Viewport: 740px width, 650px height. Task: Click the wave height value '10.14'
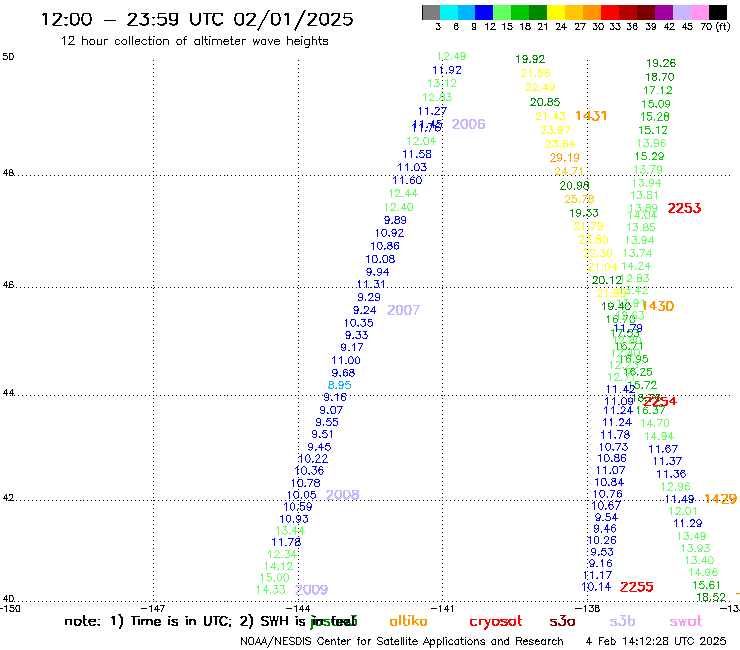tap(596, 587)
